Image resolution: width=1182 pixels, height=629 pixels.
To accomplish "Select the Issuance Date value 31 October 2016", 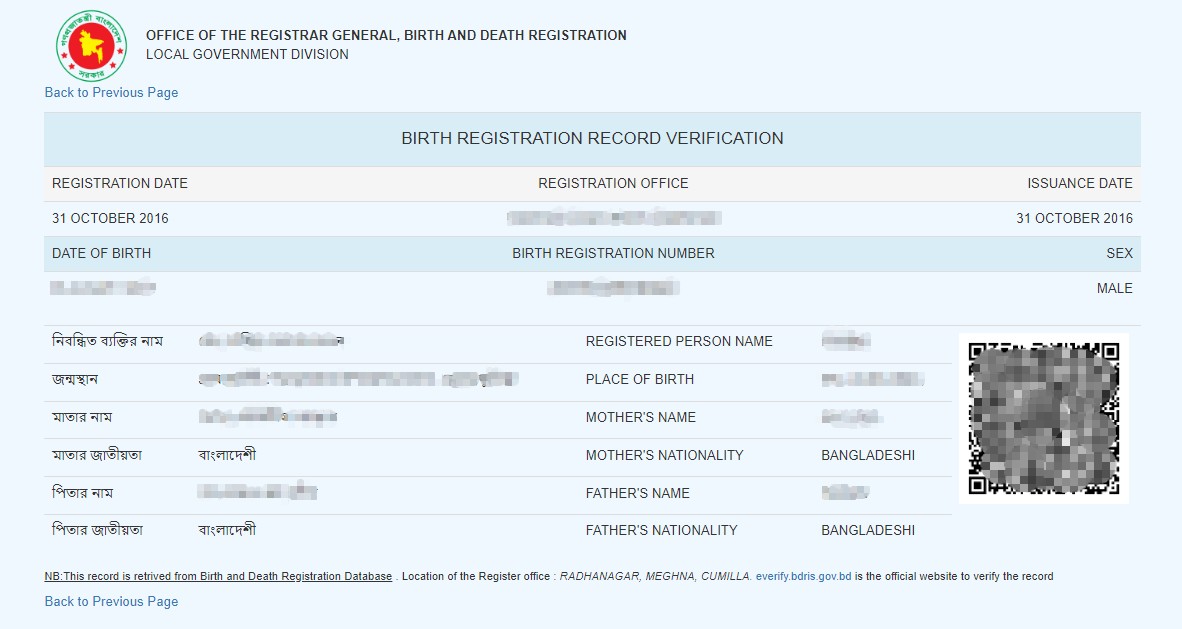I will coord(1074,219).
